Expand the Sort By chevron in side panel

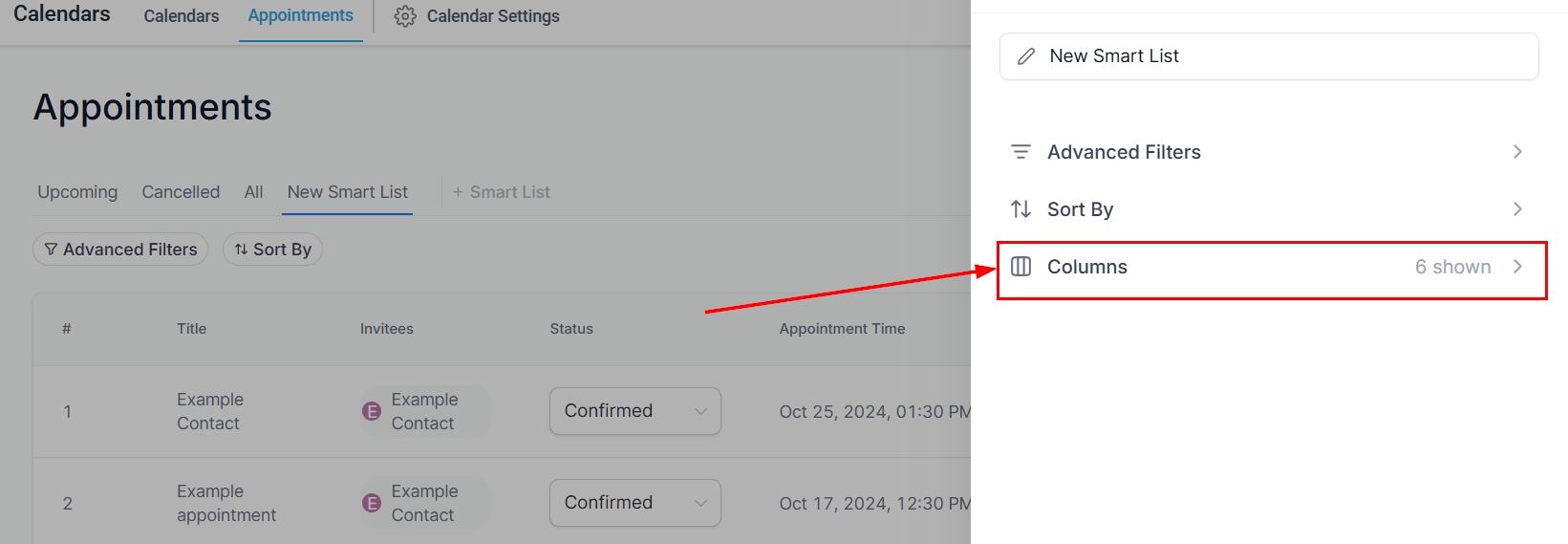1517,209
